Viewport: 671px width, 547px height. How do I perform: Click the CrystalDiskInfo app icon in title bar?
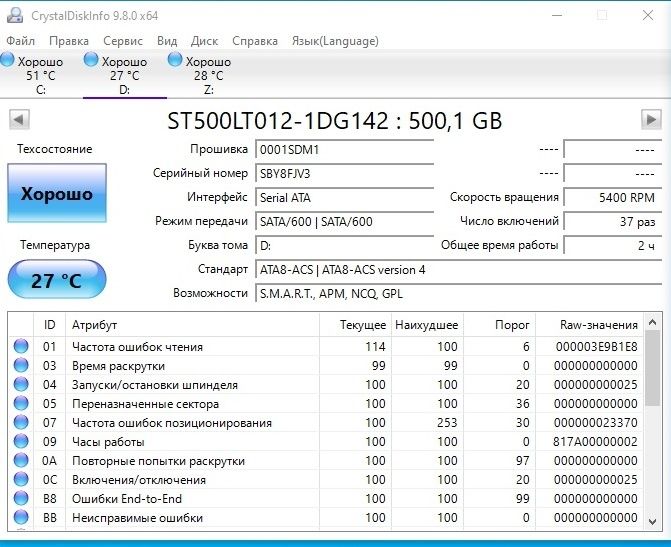pyautogui.click(x=15, y=15)
